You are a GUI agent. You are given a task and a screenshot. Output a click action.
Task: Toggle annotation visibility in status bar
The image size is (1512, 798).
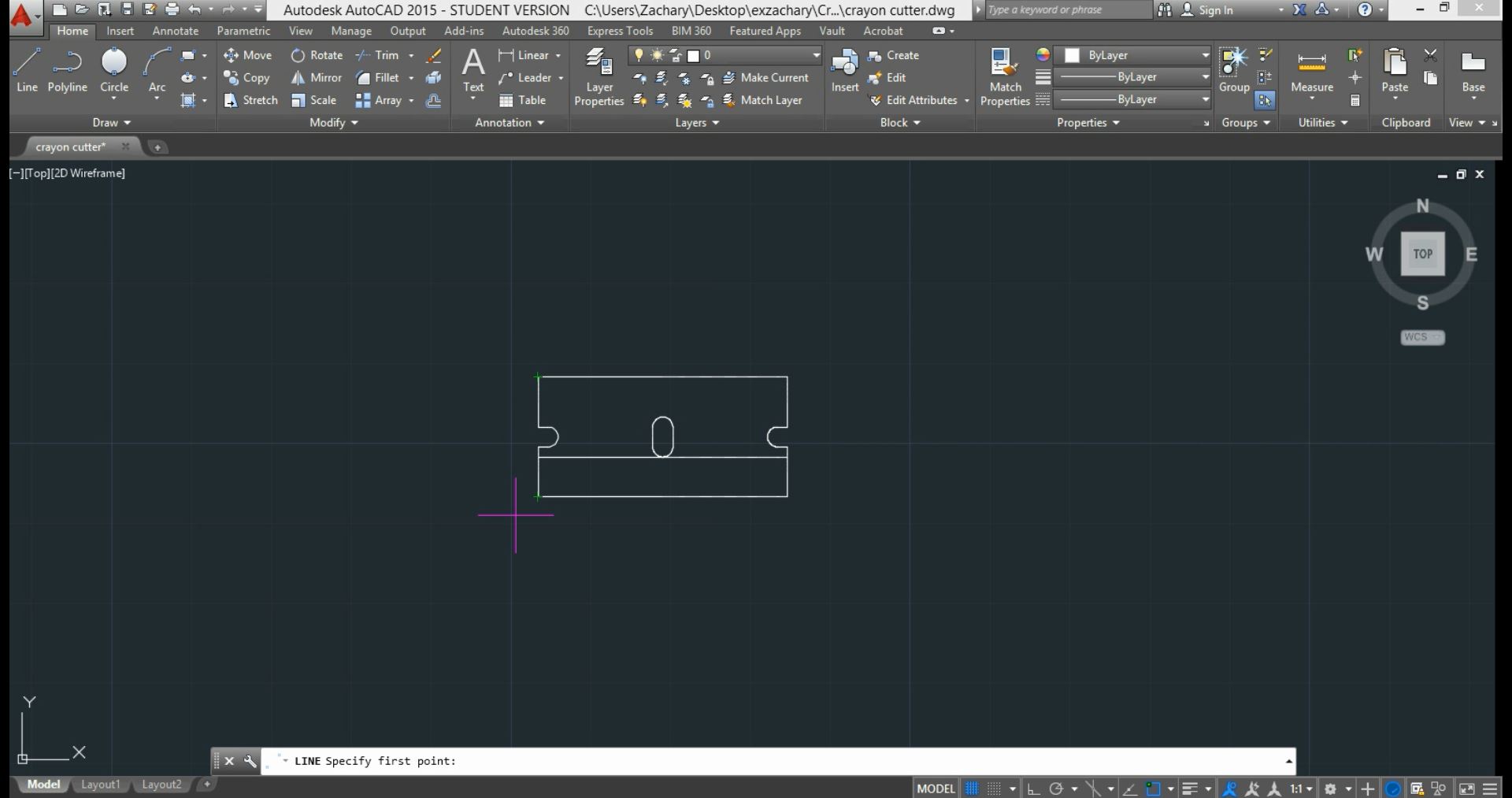click(1229, 789)
